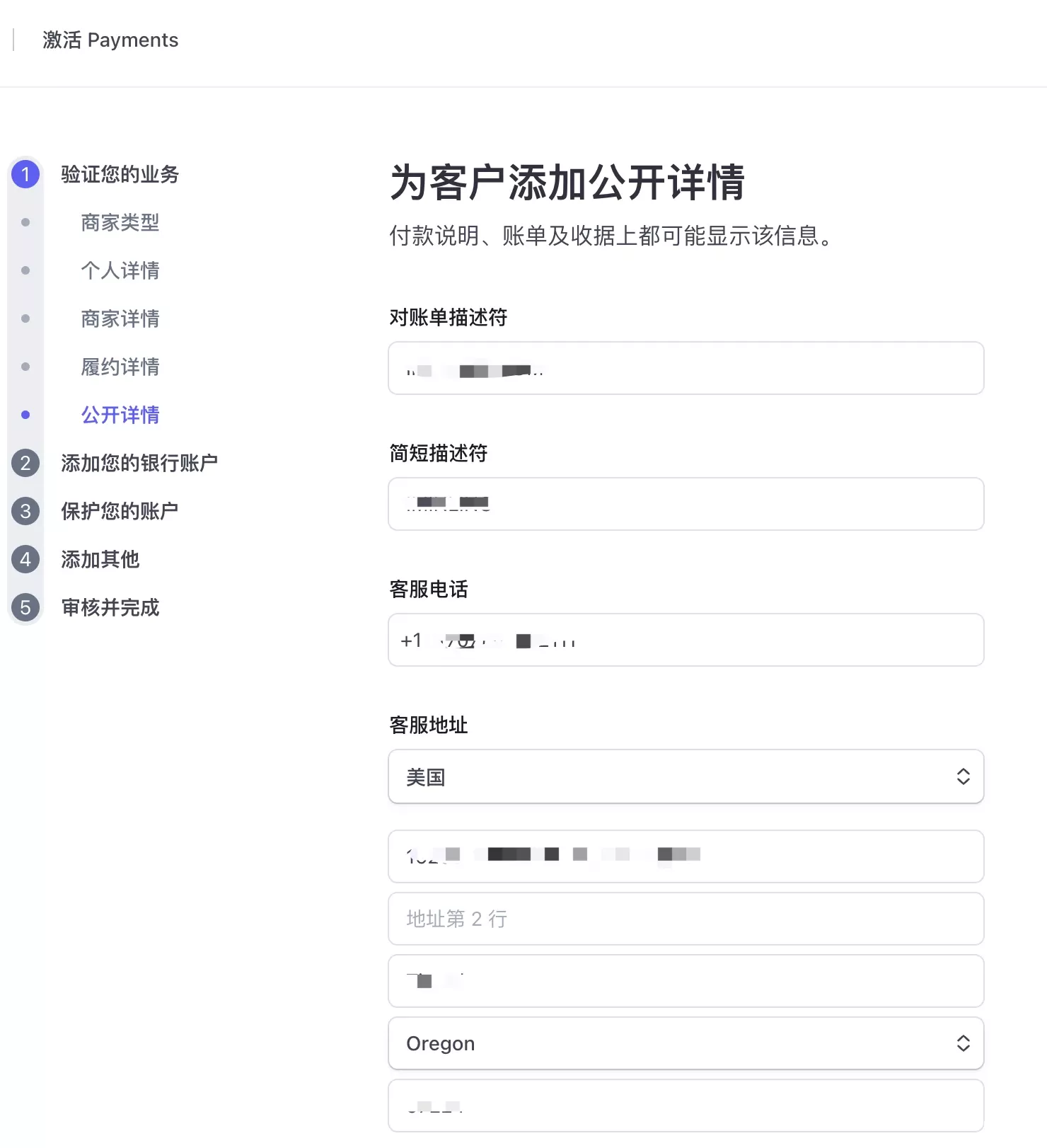The width and height of the screenshot is (1047, 1148).
Task: Click the 对账单描述符 label
Action: point(449,317)
